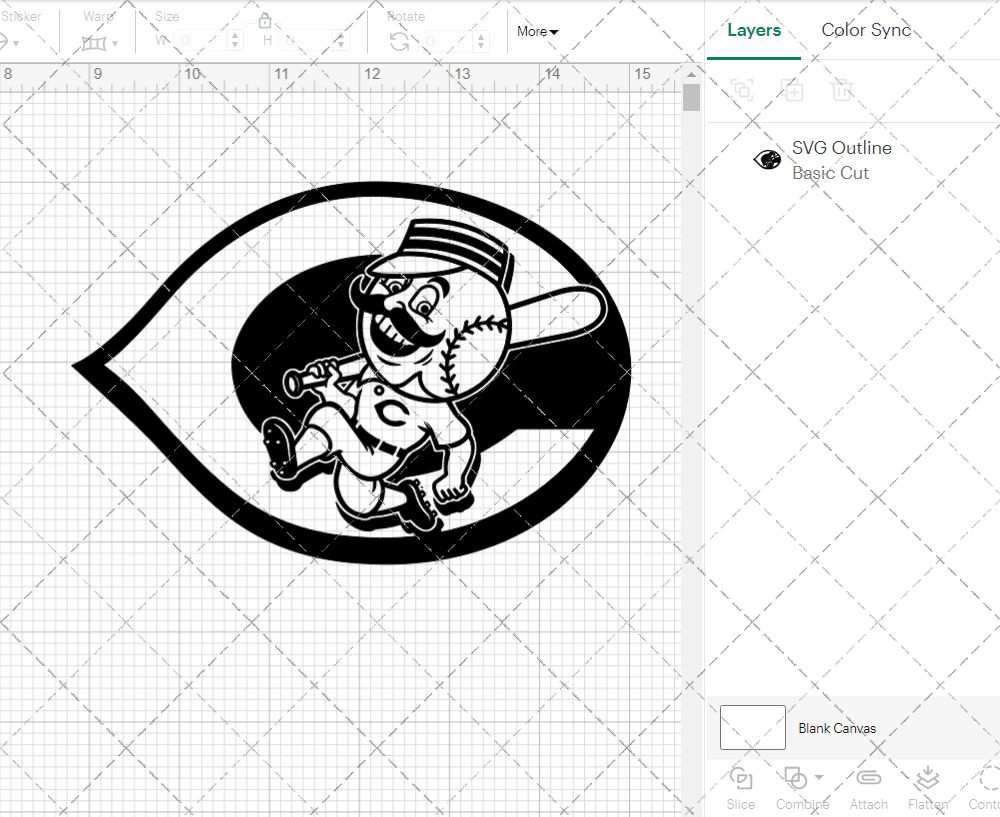Click the Blank Canvas color swatch
Image resolution: width=1000 pixels, height=817 pixels.
click(752, 727)
